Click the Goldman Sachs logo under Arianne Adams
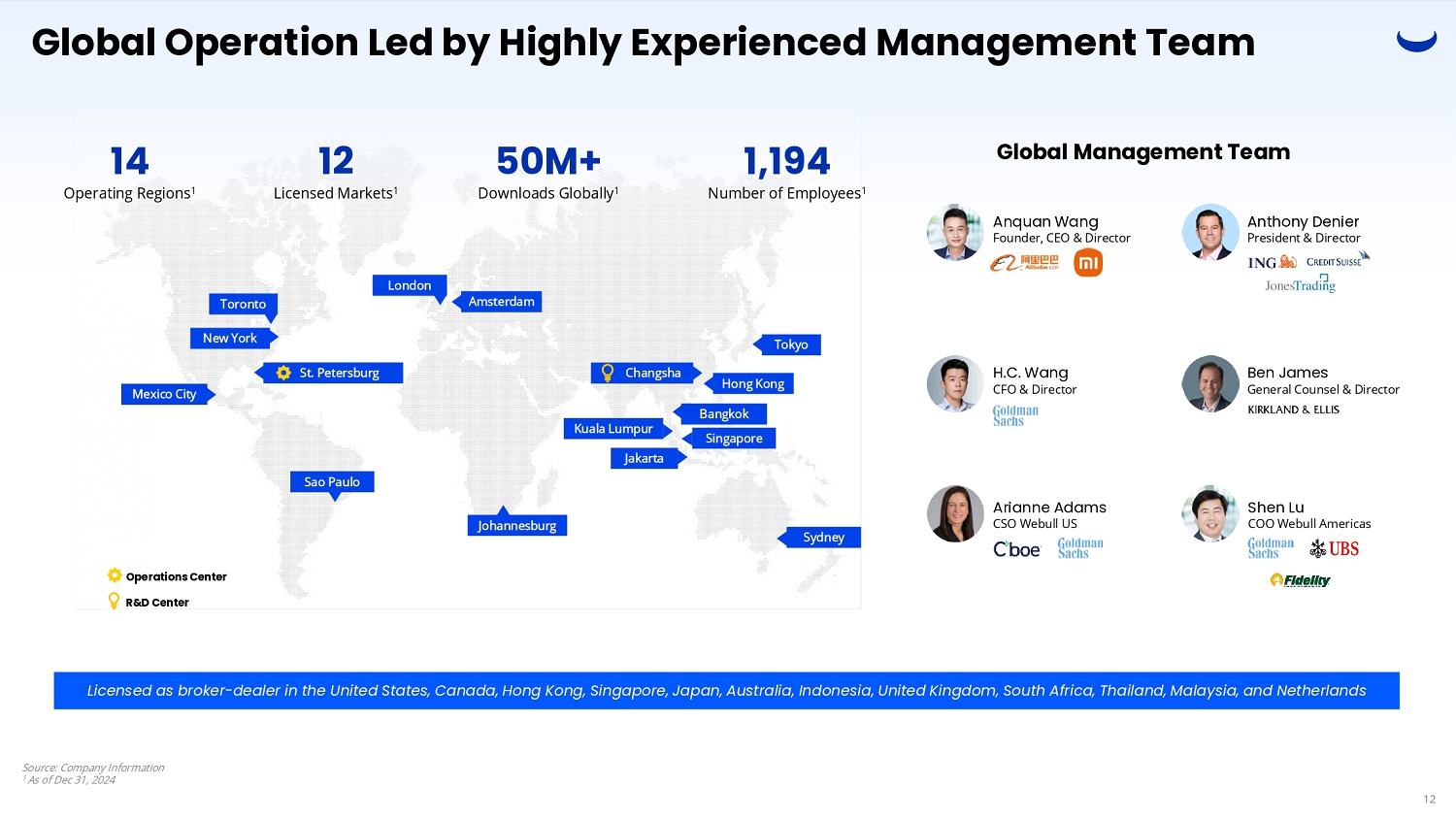1456x819 pixels. (x=1080, y=548)
